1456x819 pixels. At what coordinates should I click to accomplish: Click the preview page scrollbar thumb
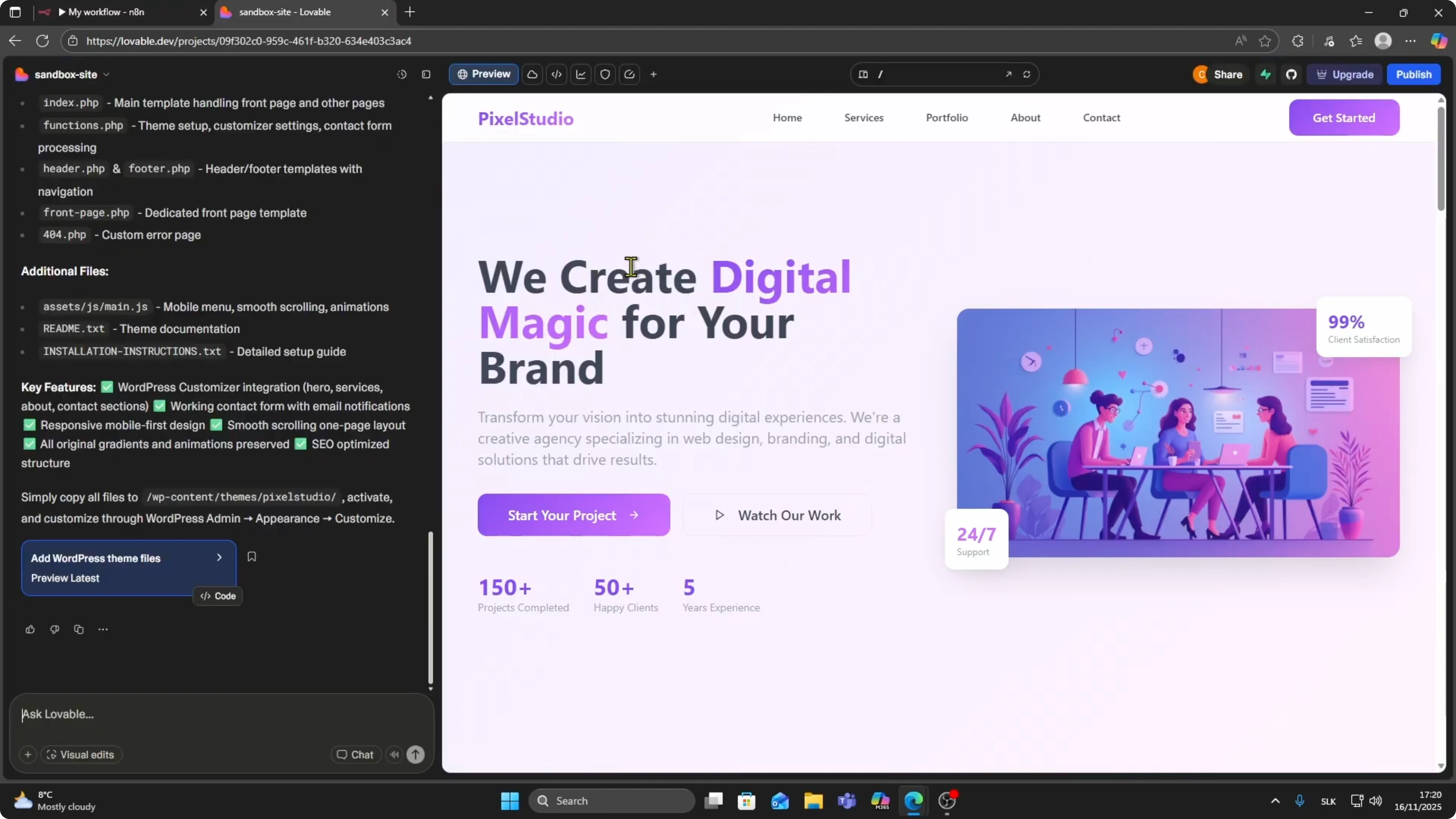coord(1441,158)
